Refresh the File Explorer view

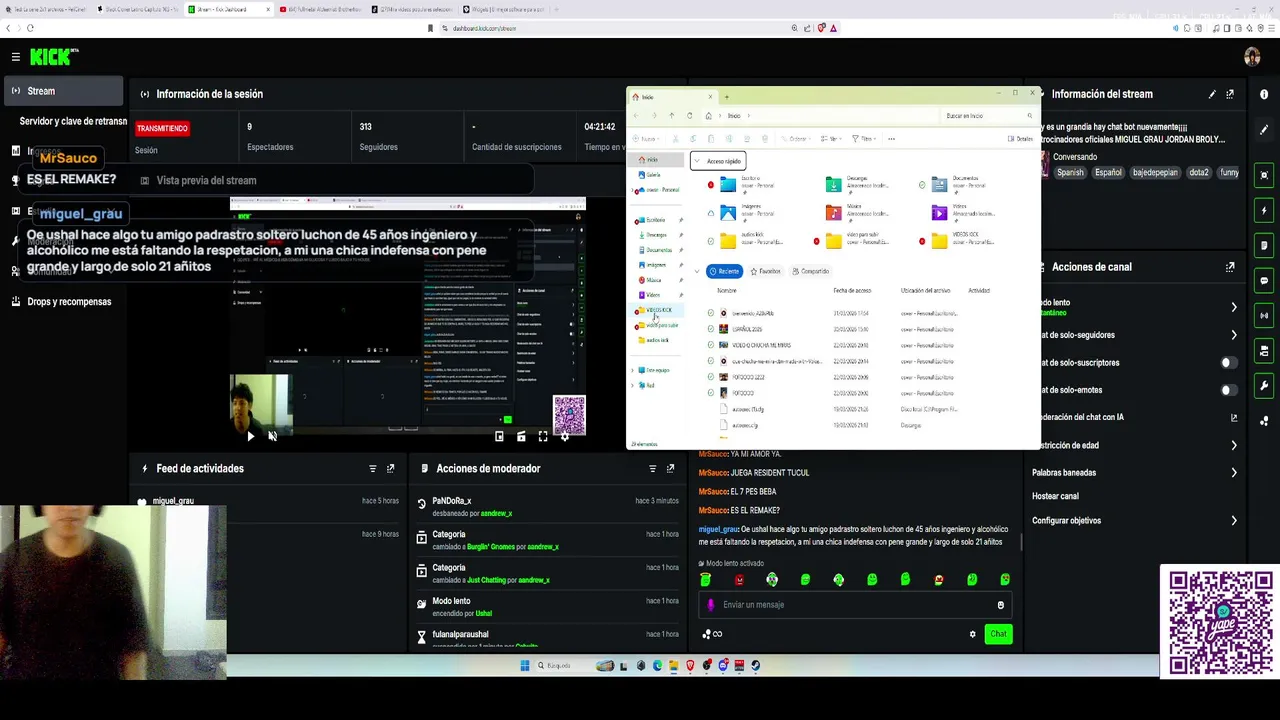click(689, 116)
